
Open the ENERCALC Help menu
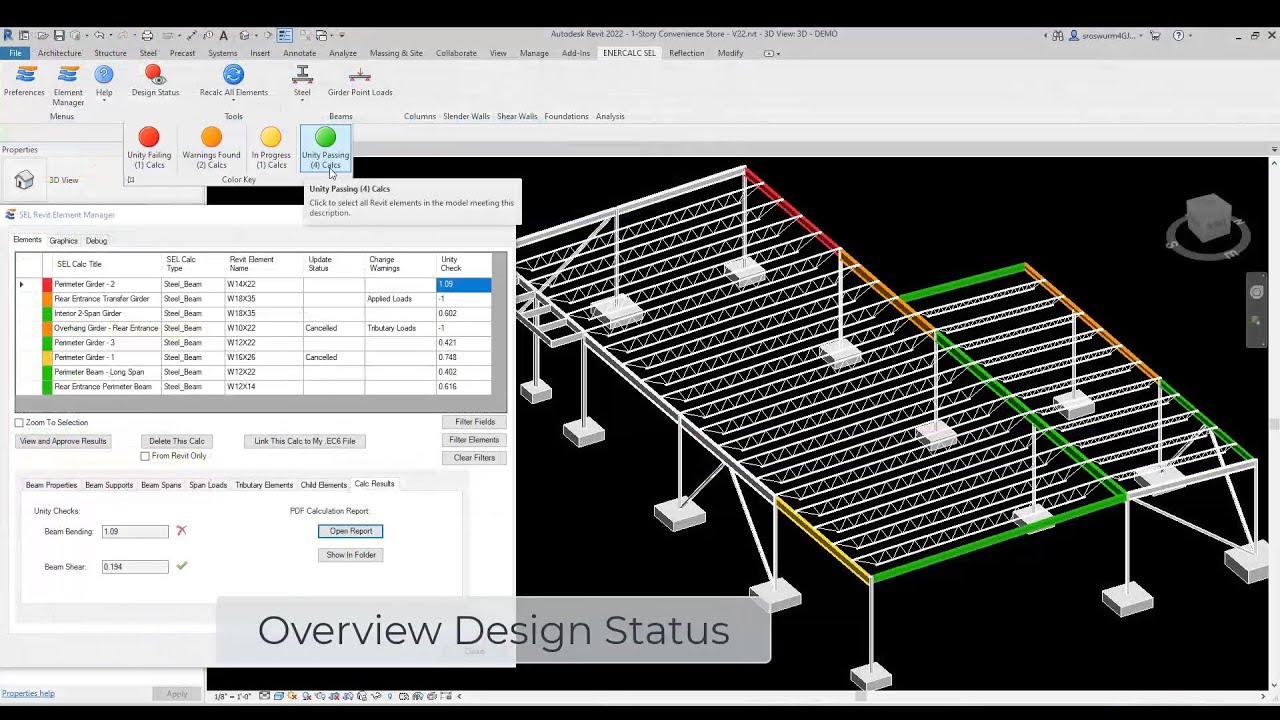(x=104, y=82)
